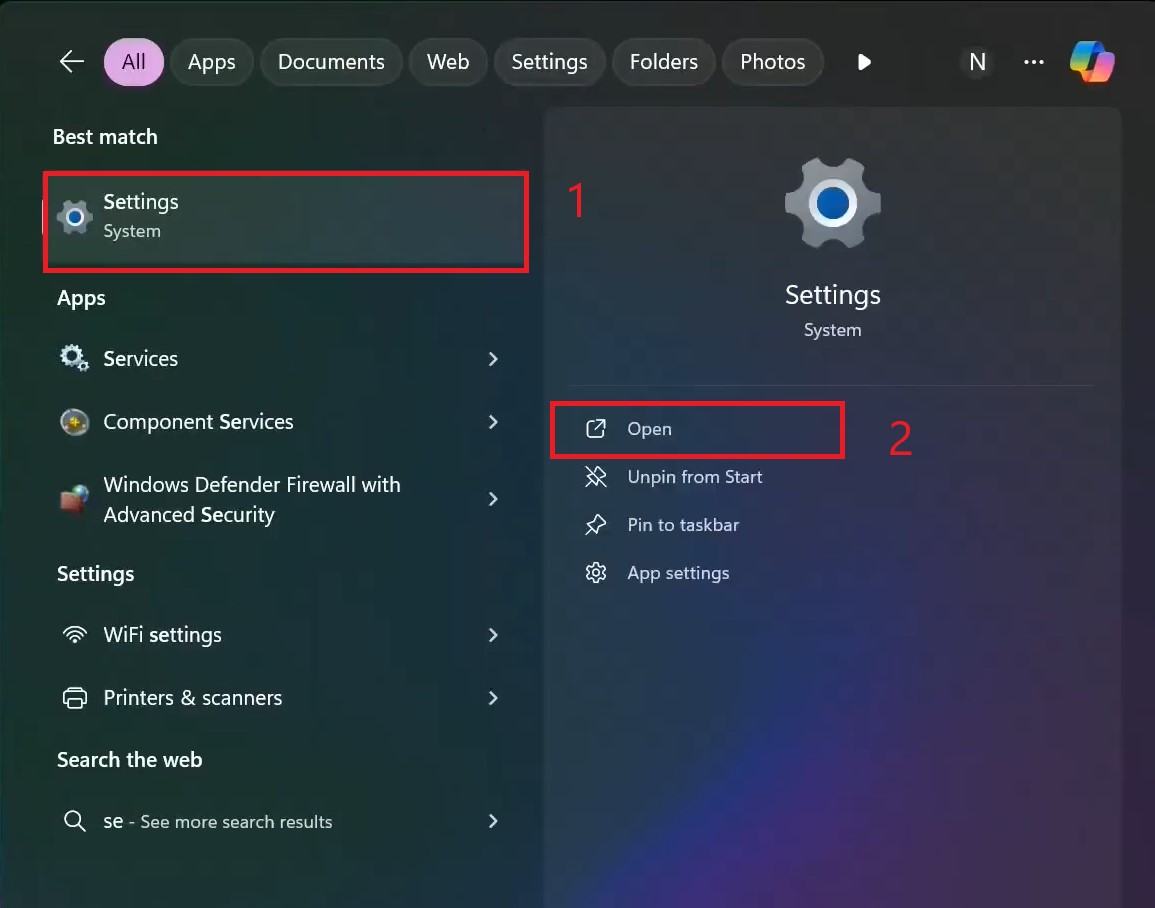Viewport: 1155px width, 908px height.
Task: Expand the Services entry options
Action: pos(493,358)
